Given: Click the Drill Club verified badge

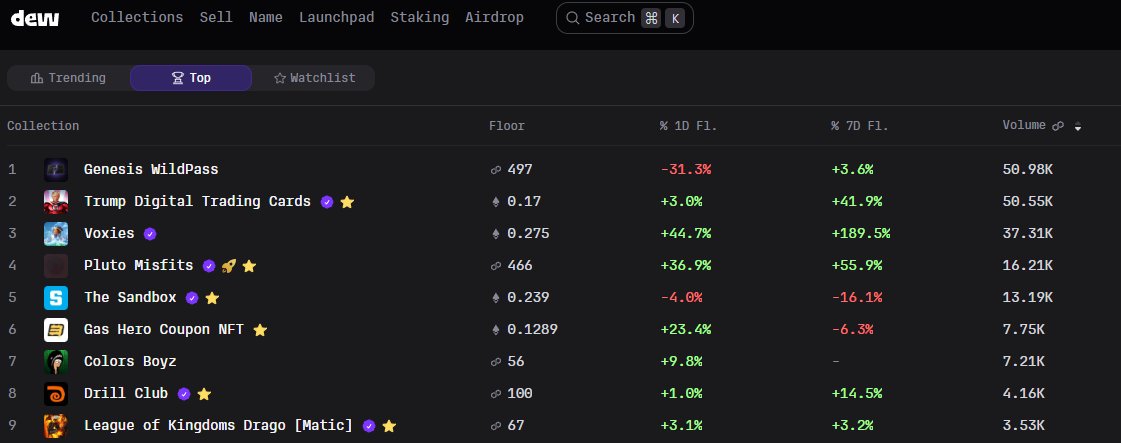Looking at the screenshot, I should pyautogui.click(x=184, y=394).
